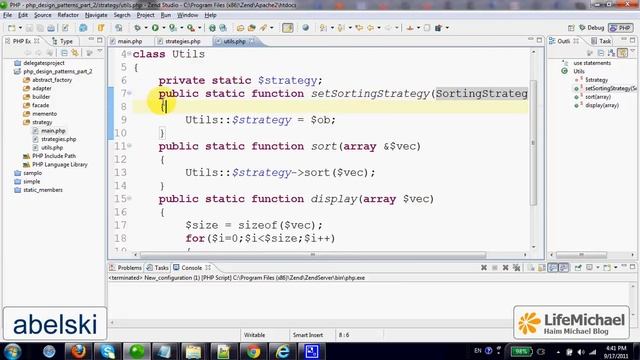The image size is (640, 360).
Task: Collapse the sort function fold marker
Action: coord(129,145)
